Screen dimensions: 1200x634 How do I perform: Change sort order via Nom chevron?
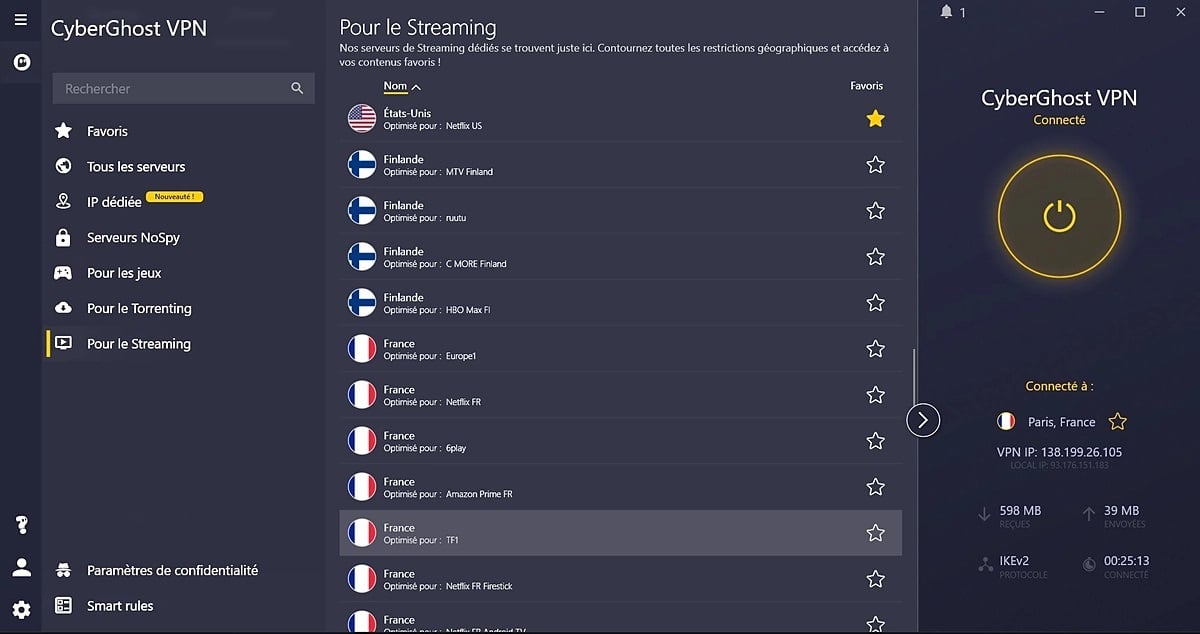(417, 86)
